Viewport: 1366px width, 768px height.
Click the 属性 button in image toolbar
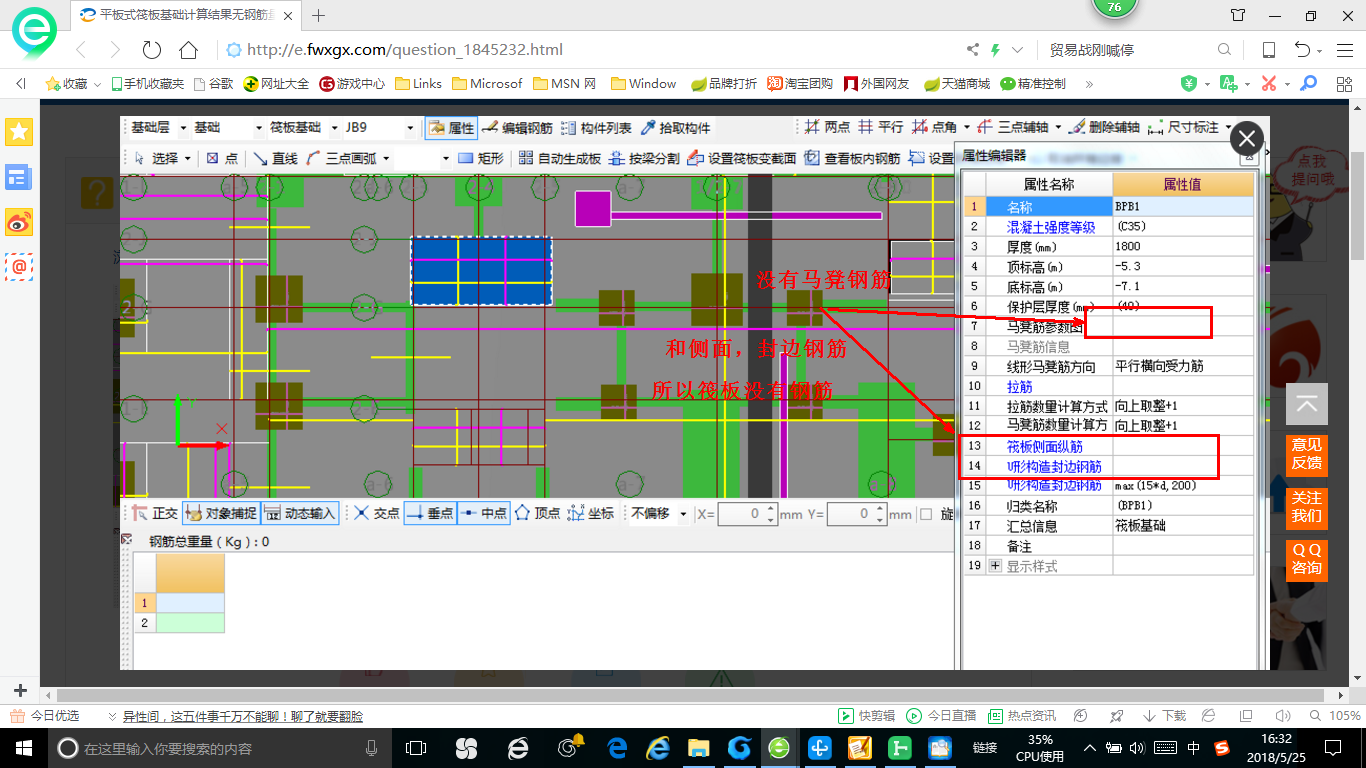pos(451,128)
